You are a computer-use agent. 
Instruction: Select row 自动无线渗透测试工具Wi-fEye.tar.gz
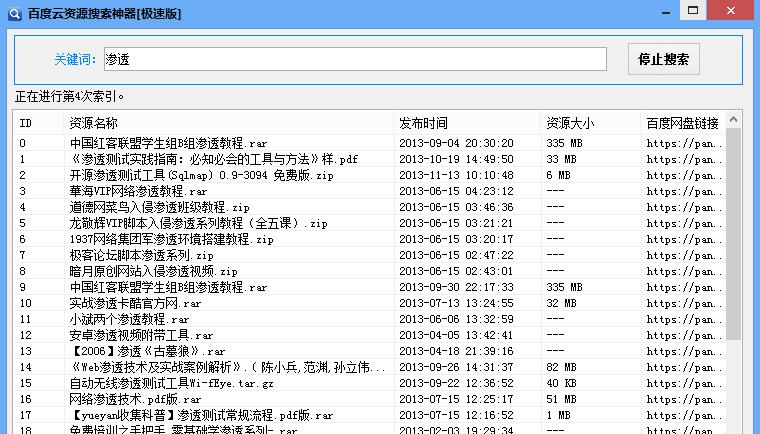click(x=370, y=383)
